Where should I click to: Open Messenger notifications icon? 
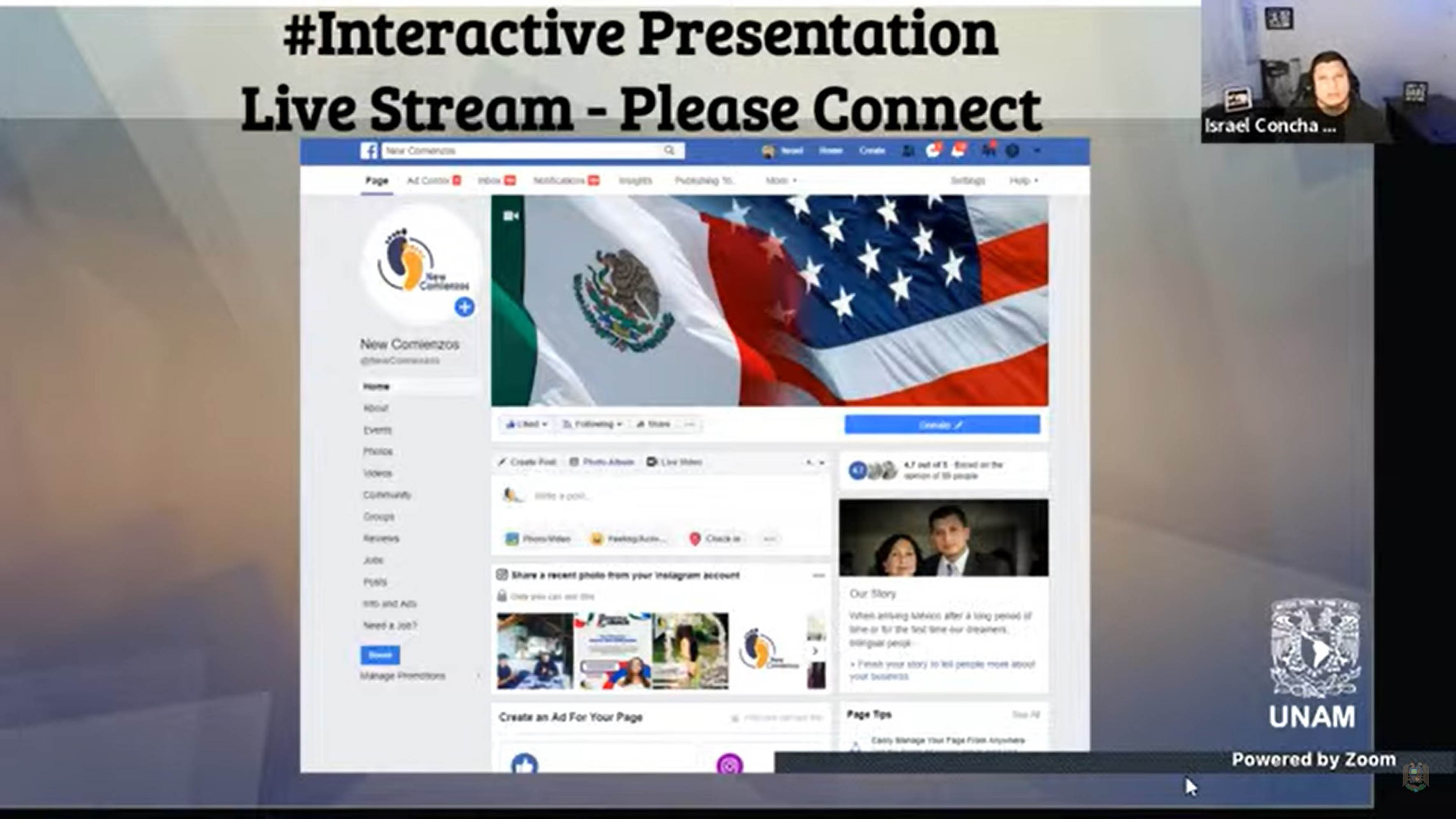[x=932, y=150]
